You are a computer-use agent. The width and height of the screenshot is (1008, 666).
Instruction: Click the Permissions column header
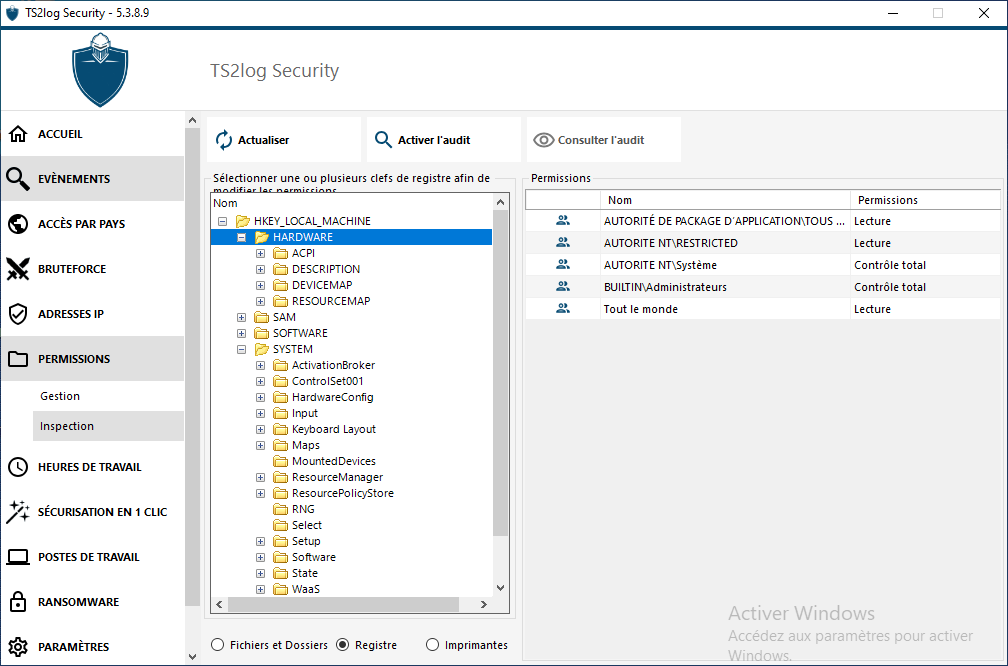tap(925, 200)
